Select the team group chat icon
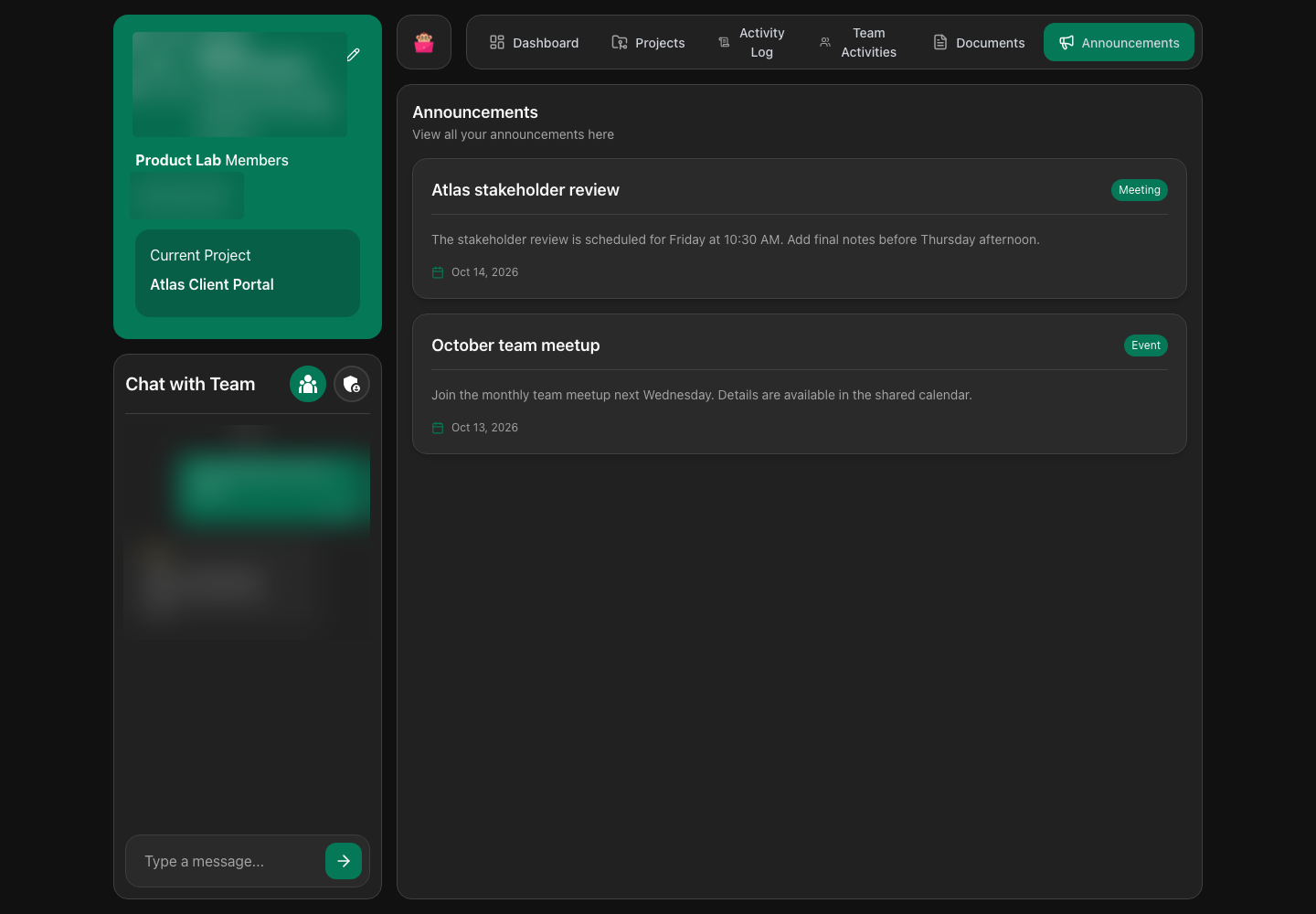 (x=308, y=384)
